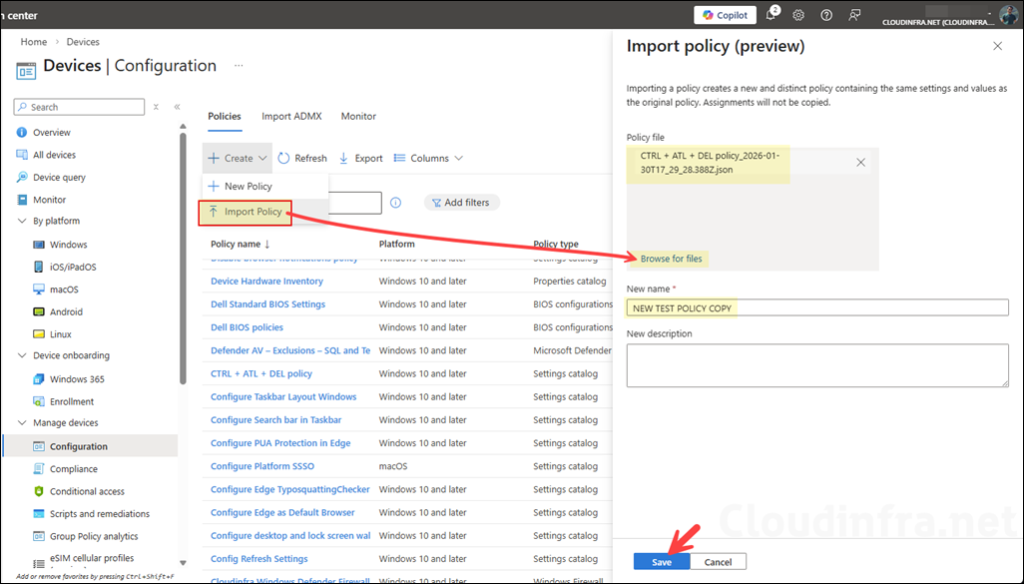This screenshot has height=584, width=1024.
Task: Click Save to import the policy
Action: click(x=661, y=562)
